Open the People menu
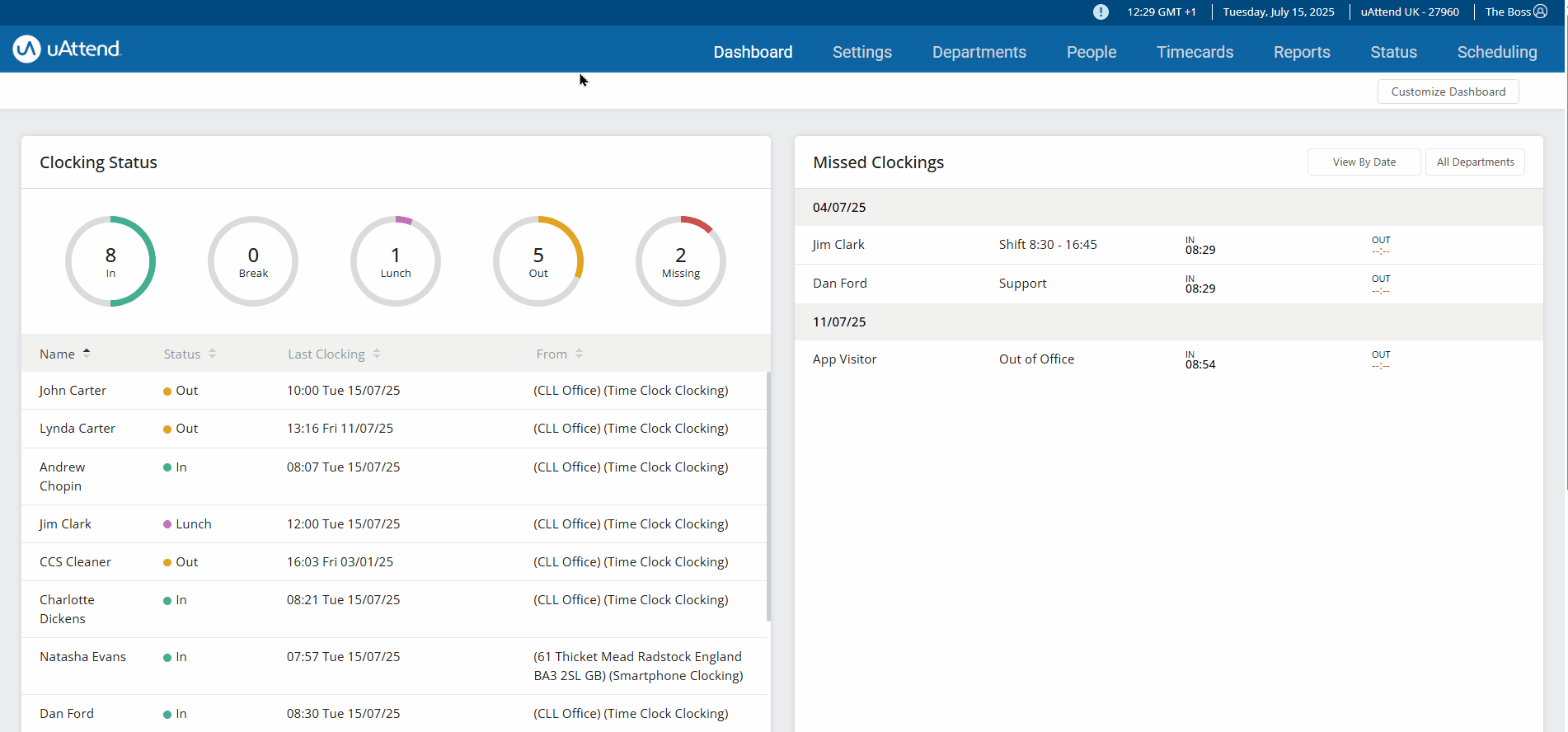The height and width of the screenshot is (732, 1568). (1091, 52)
